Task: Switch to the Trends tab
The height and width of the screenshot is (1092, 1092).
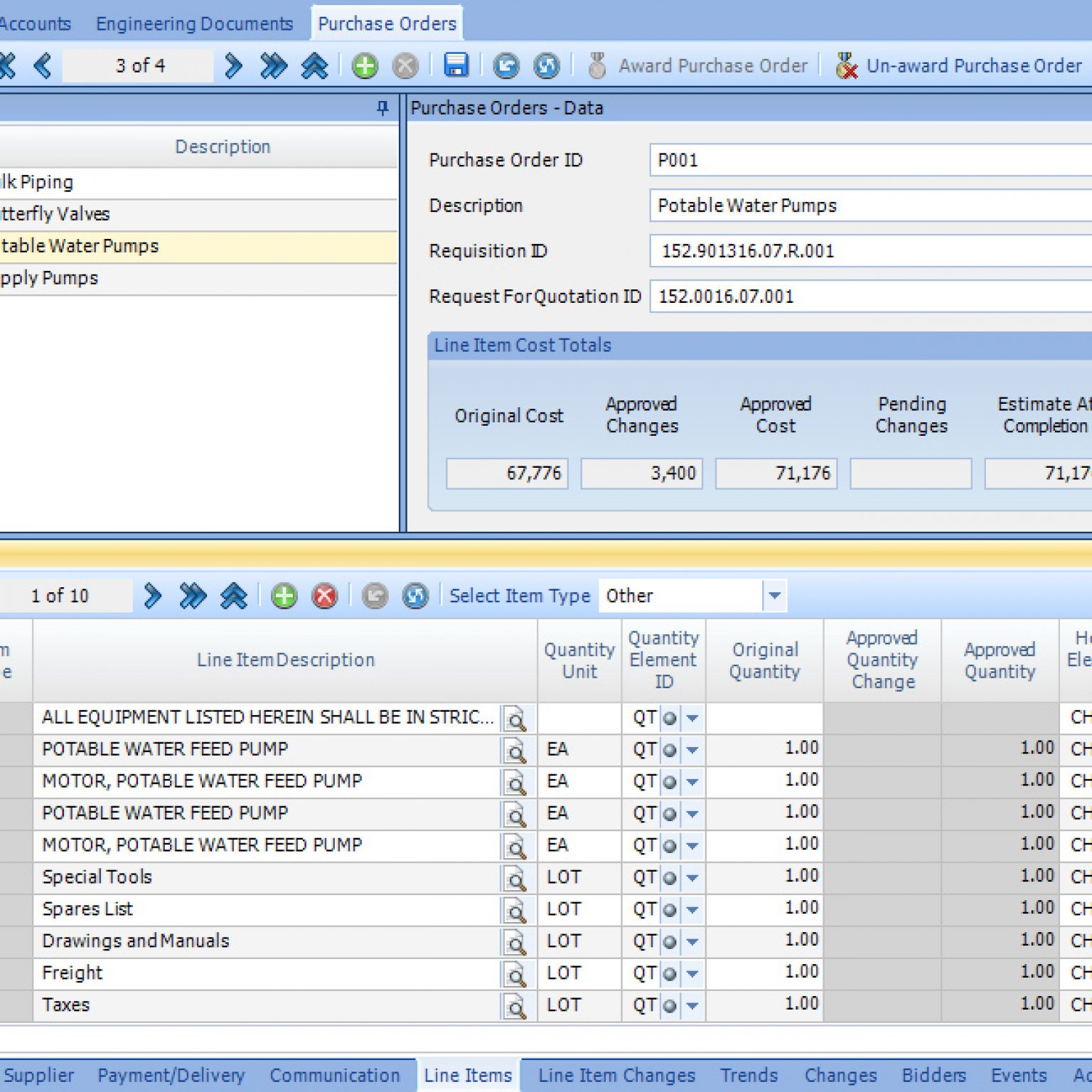Action: (749, 1076)
